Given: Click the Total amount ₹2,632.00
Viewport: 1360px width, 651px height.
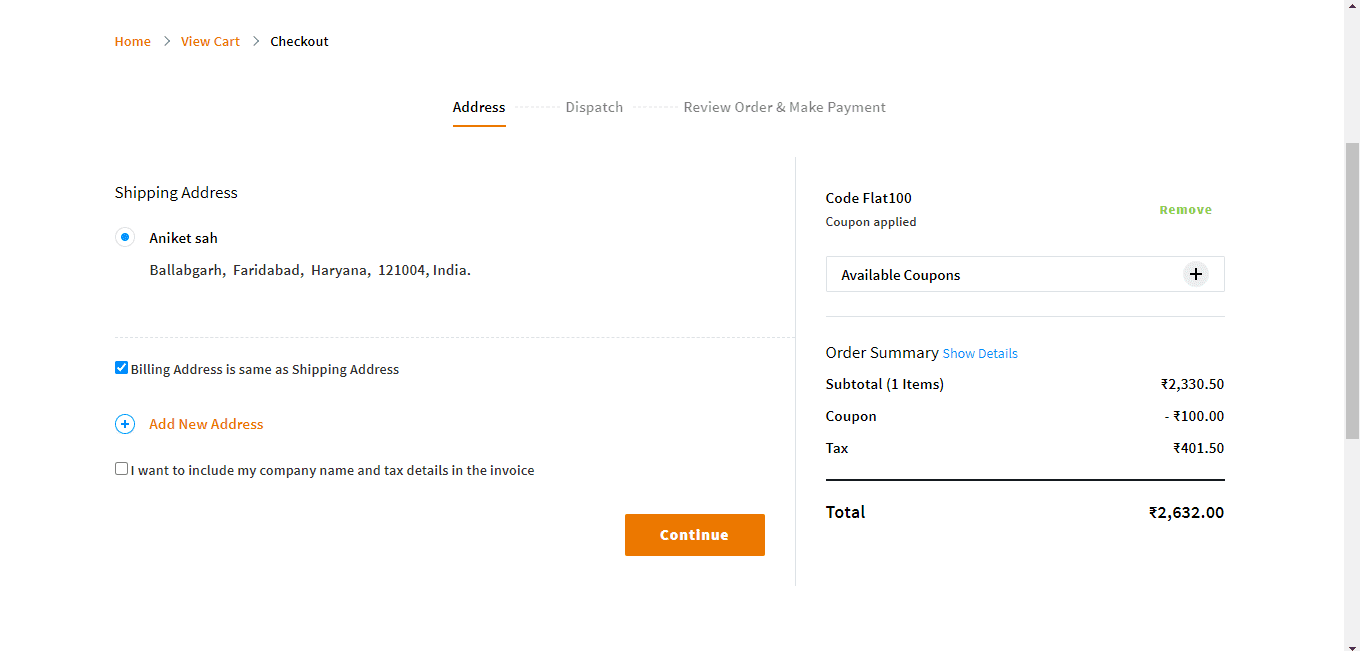Looking at the screenshot, I should (1186, 512).
